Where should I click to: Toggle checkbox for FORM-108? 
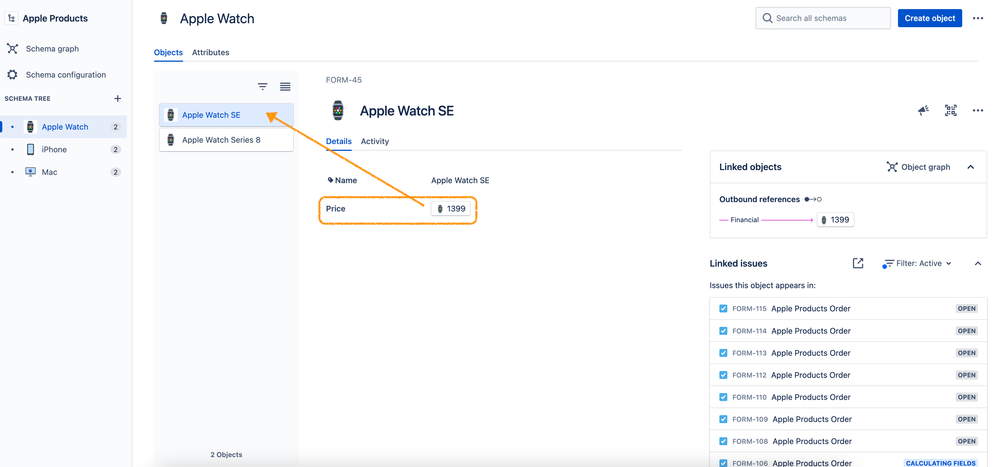coord(723,442)
